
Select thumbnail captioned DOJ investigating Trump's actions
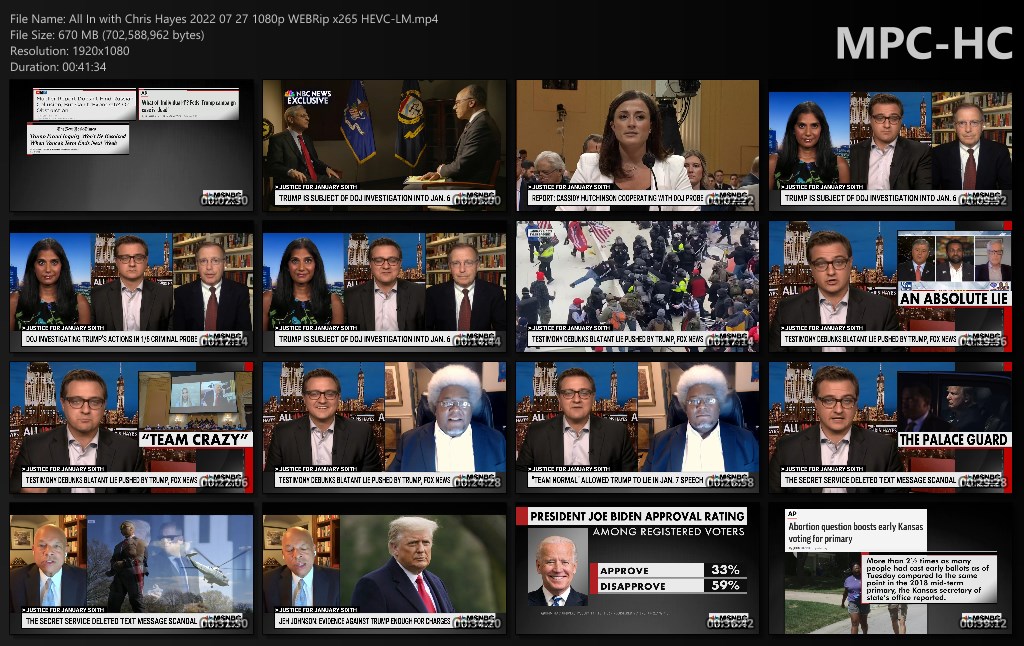(131, 286)
